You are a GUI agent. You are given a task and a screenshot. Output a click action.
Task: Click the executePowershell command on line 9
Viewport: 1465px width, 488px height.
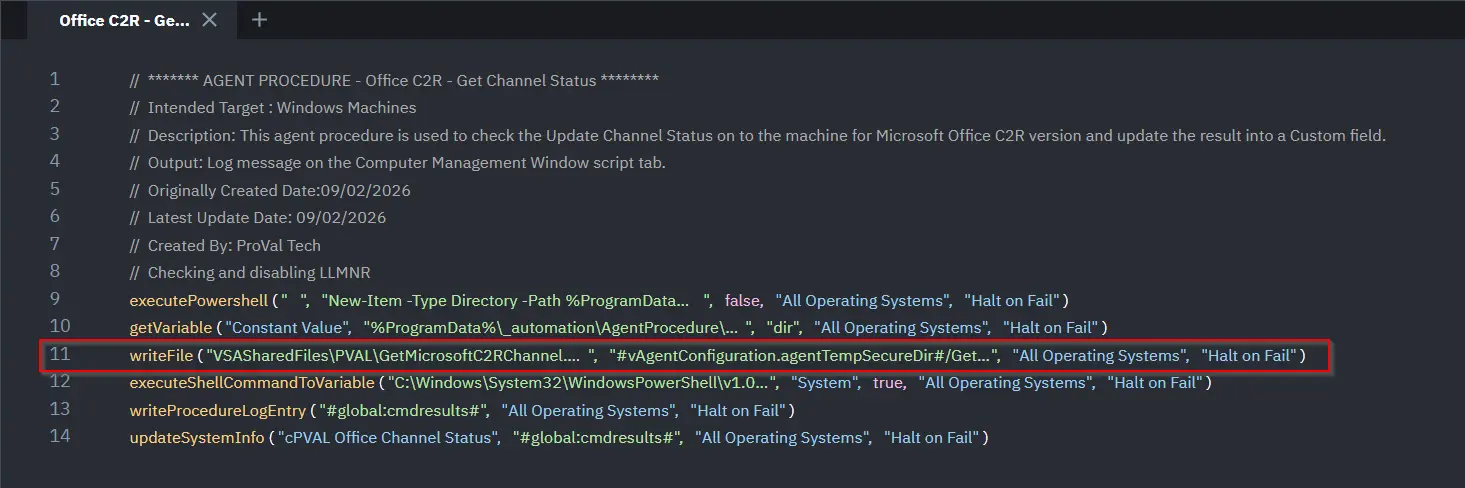click(198, 300)
